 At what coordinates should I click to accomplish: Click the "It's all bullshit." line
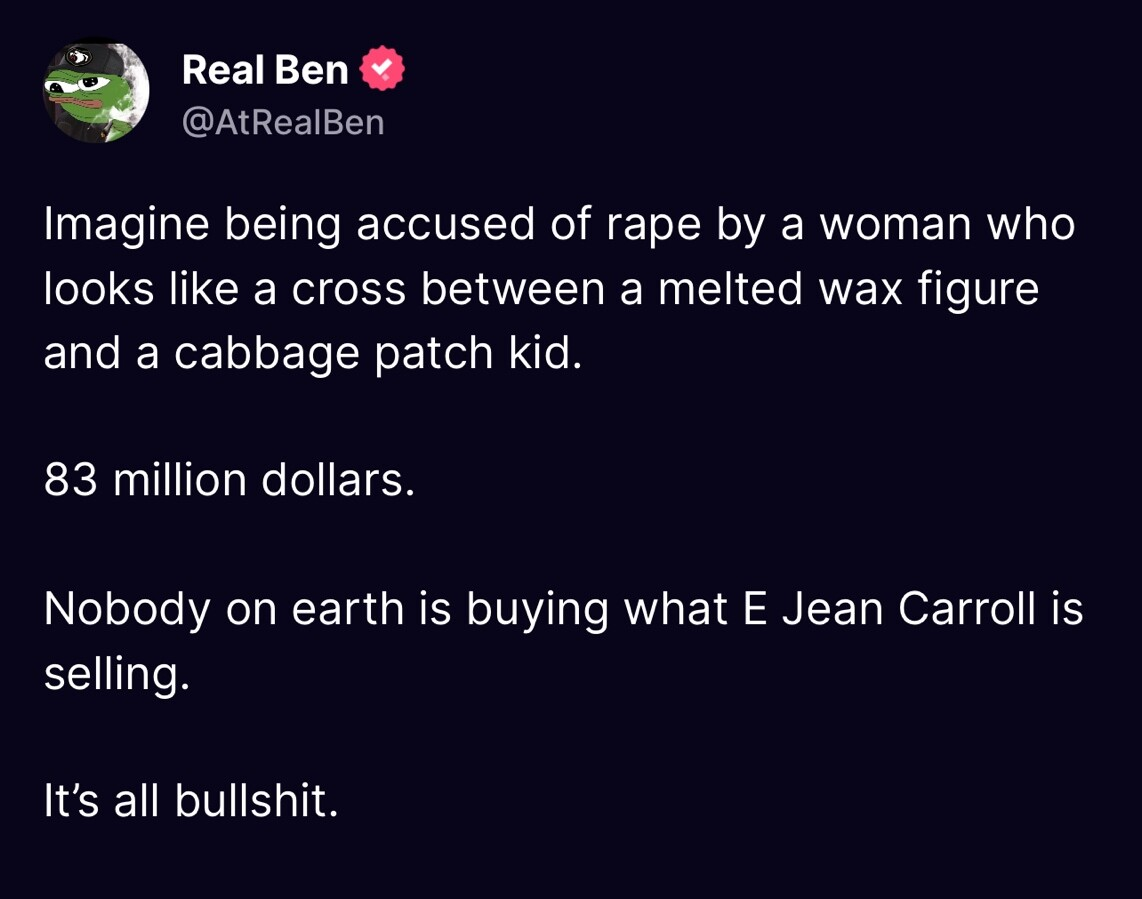[191, 800]
